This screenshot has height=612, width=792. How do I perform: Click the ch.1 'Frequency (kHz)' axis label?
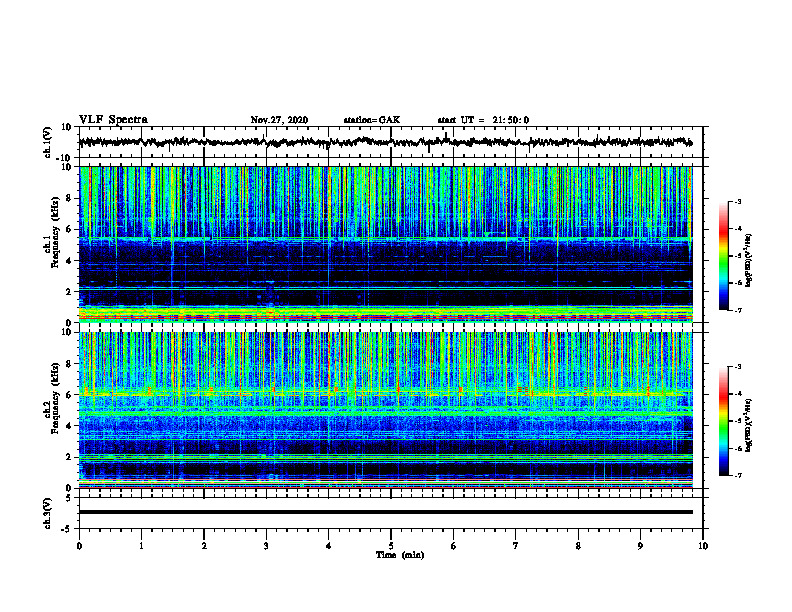(56, 230)
